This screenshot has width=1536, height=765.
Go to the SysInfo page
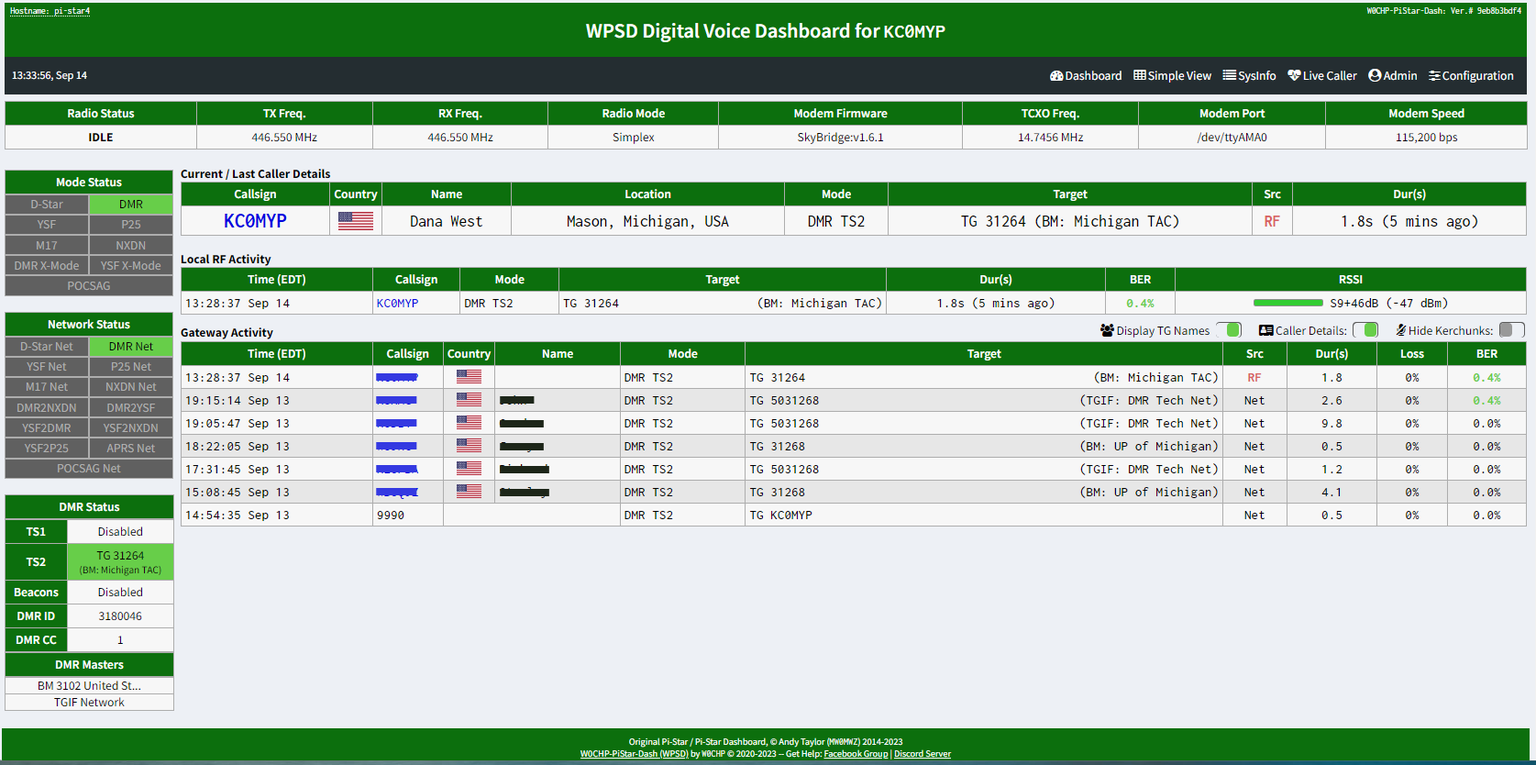(1256, 76)
